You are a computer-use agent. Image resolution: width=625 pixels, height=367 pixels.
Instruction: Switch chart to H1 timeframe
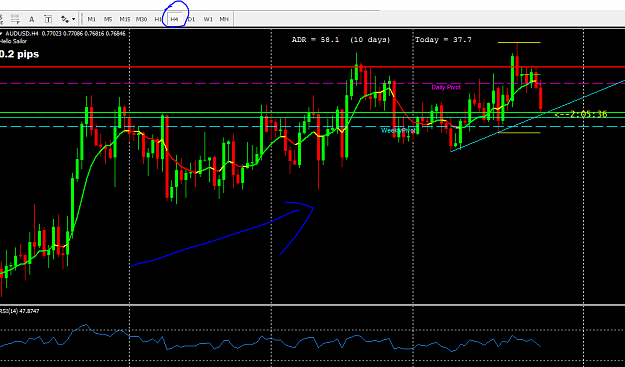click(x=158, y=19)
